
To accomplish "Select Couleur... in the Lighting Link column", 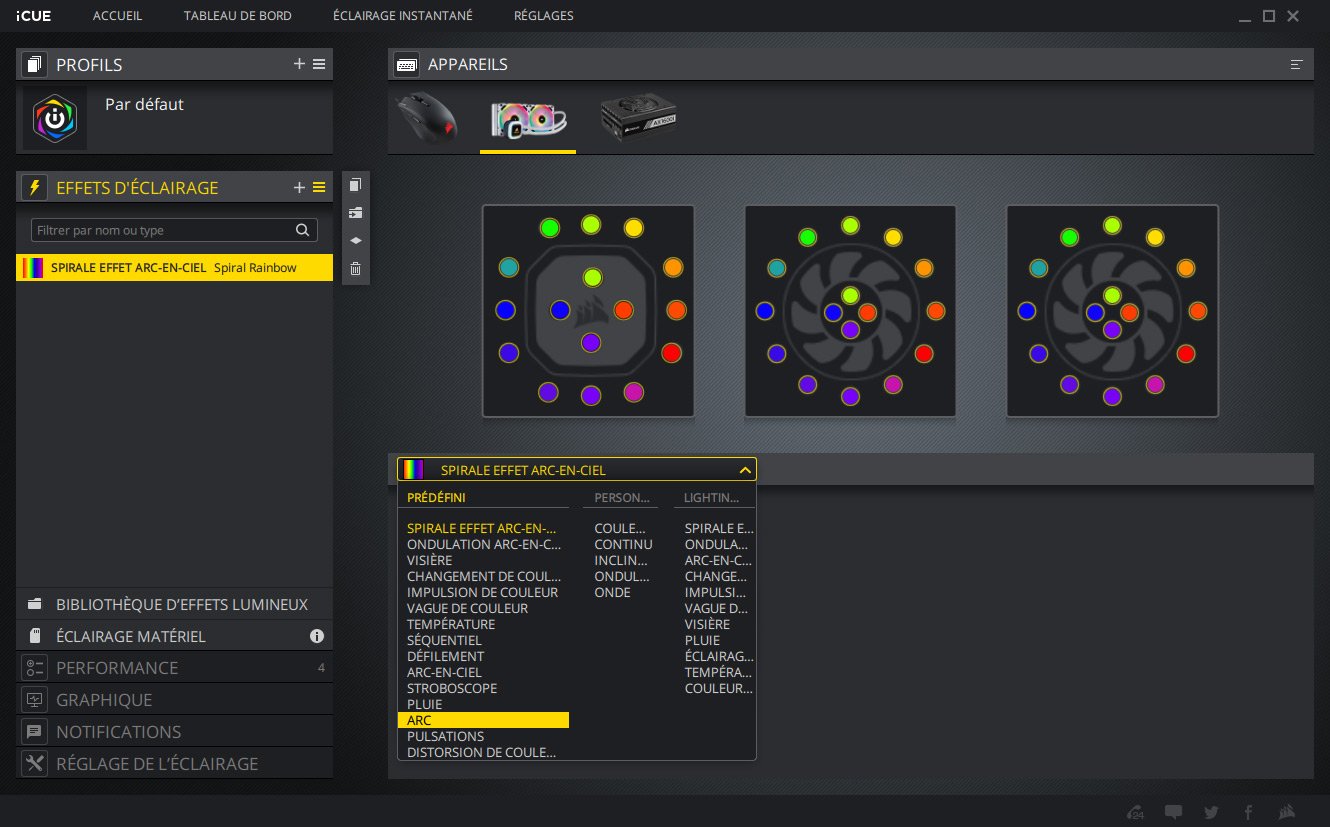I will 719,688.
